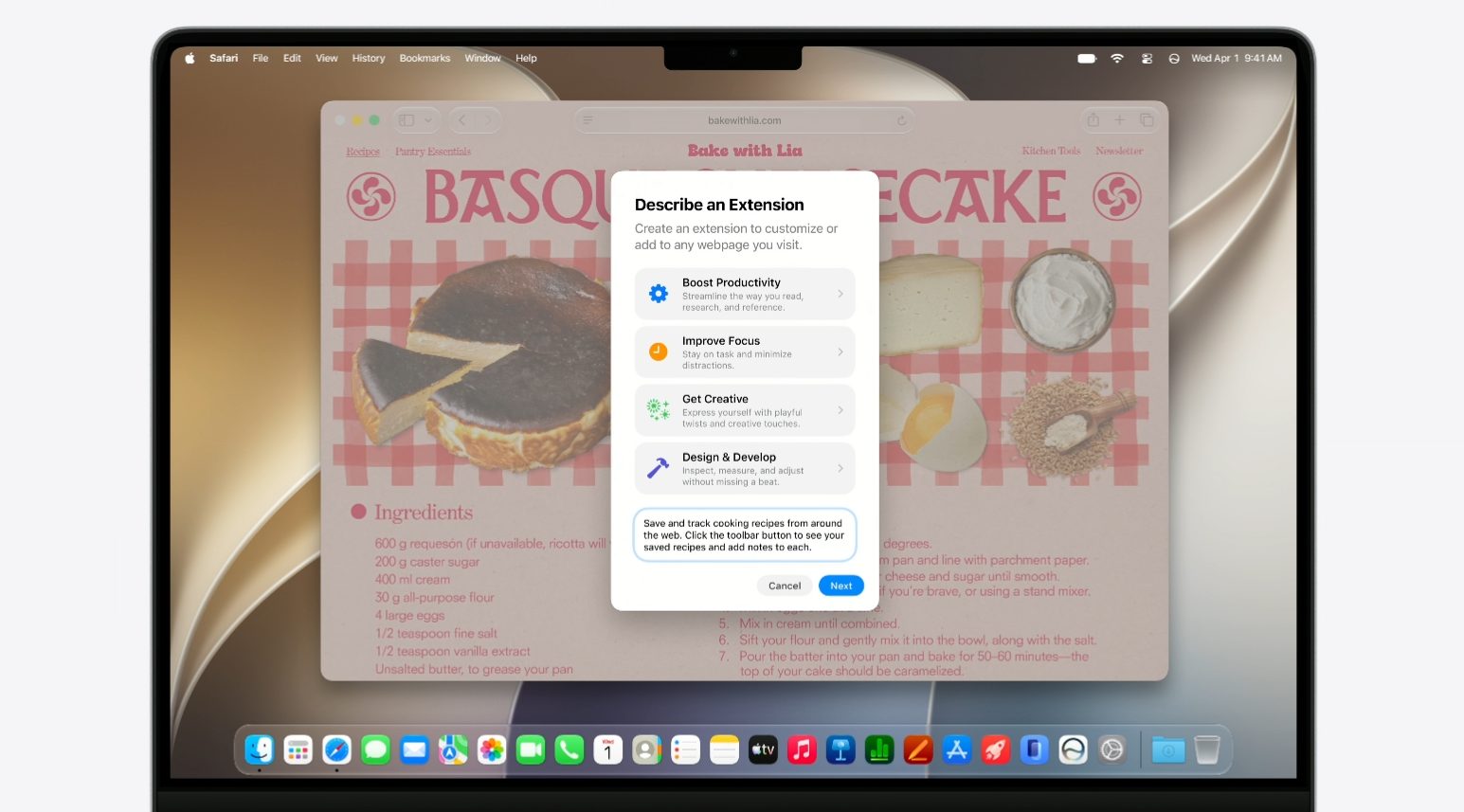Open the page menu icon in address bar
The image size is (1464, 812).
[587, 120]
